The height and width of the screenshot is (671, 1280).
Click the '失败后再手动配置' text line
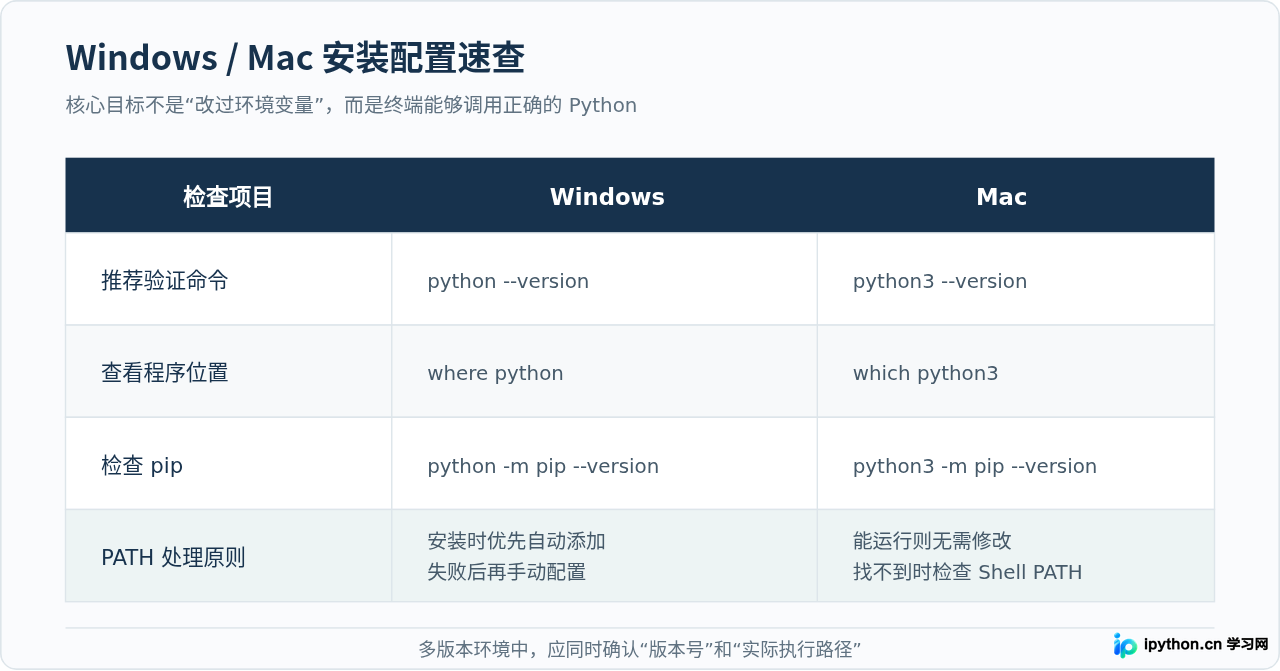(x=506, y=572)
